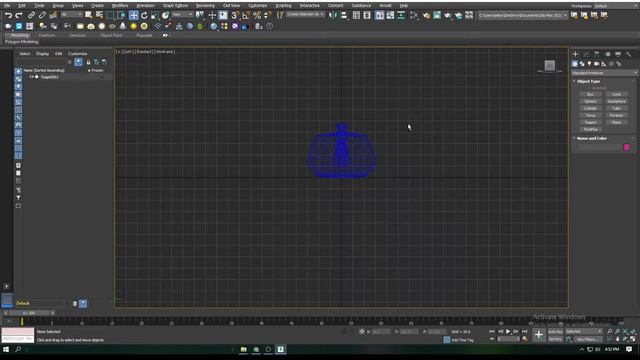The image size is (640, 360).
Task: Toggle the Percent Snap icon
Action: pos(257,16)
